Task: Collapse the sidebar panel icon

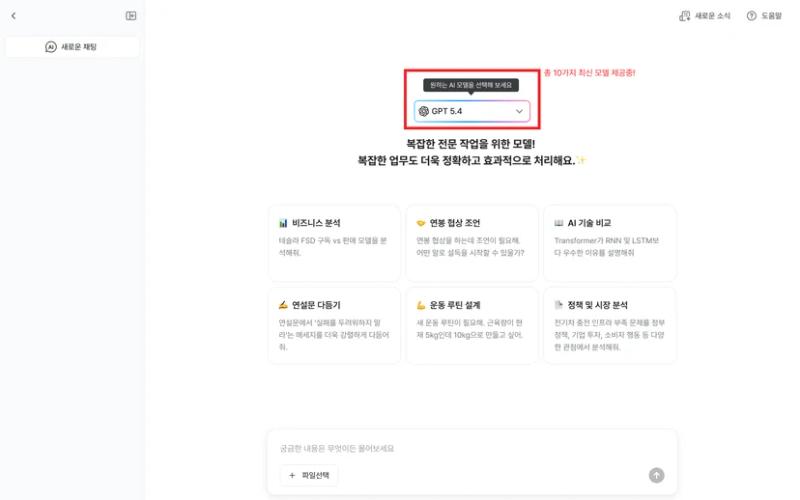Action: (131, 16)
